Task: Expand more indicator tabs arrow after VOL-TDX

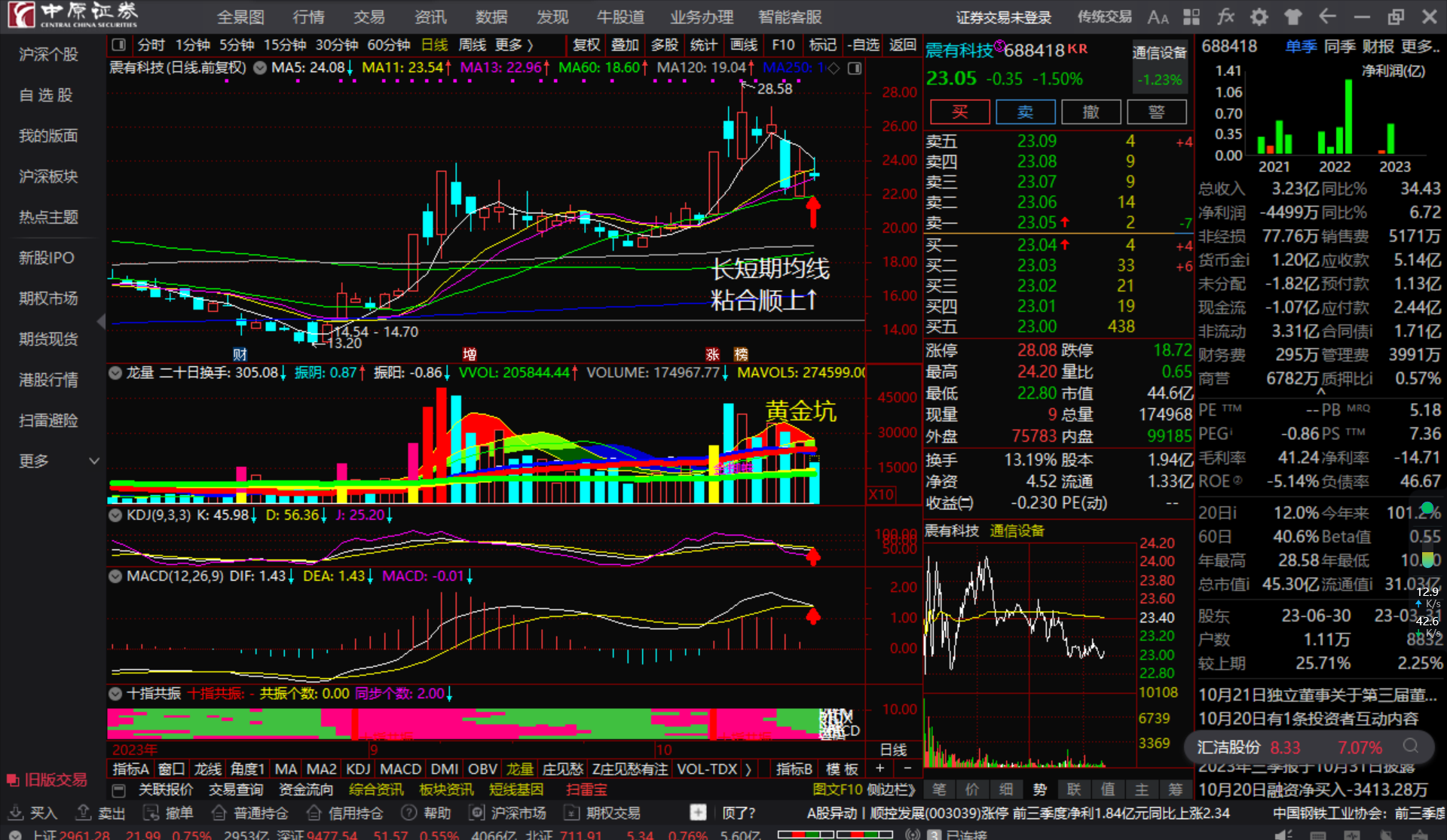Action: click(x=748, y=769)
